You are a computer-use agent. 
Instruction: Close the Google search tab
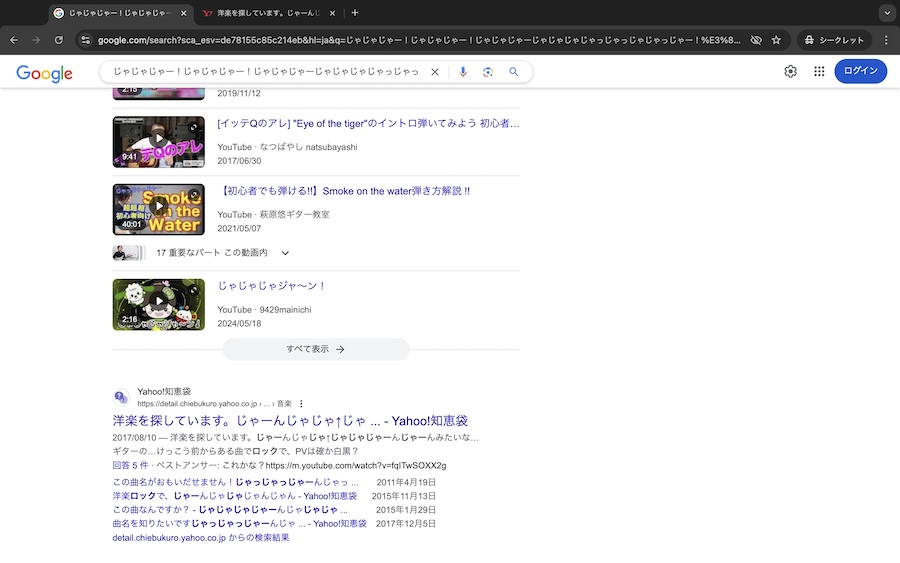pos(183,13)
